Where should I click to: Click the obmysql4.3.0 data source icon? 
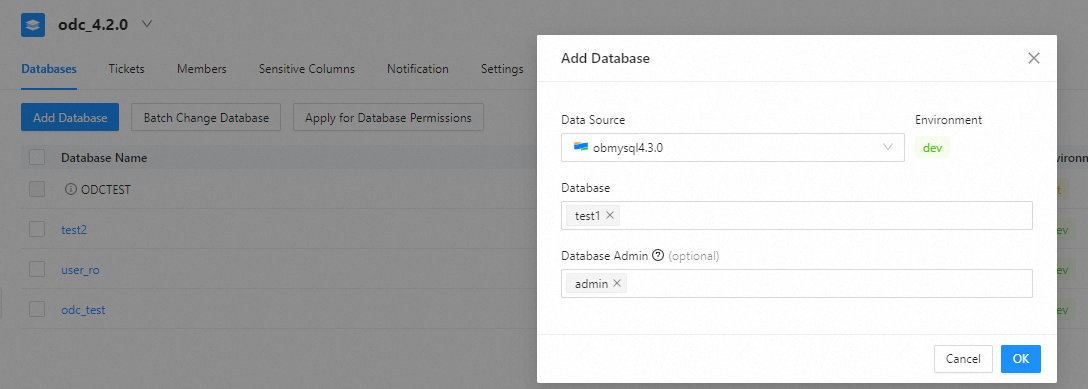pyautogui.click(x=581, y=147)
